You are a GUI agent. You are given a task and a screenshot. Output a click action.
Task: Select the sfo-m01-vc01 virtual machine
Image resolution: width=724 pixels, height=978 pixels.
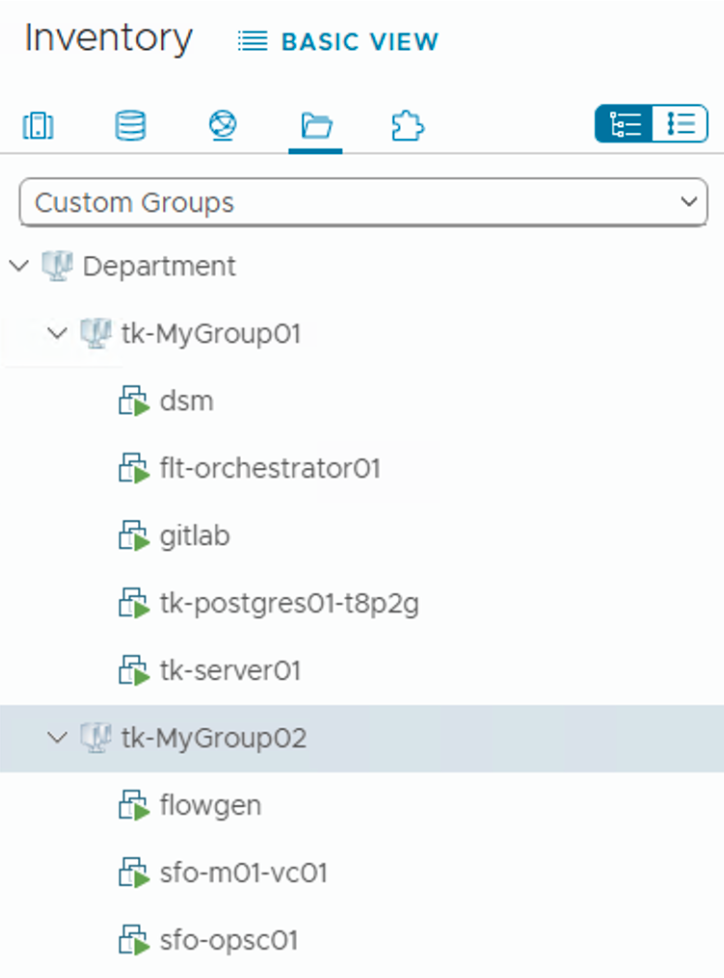tap(243, 874)
